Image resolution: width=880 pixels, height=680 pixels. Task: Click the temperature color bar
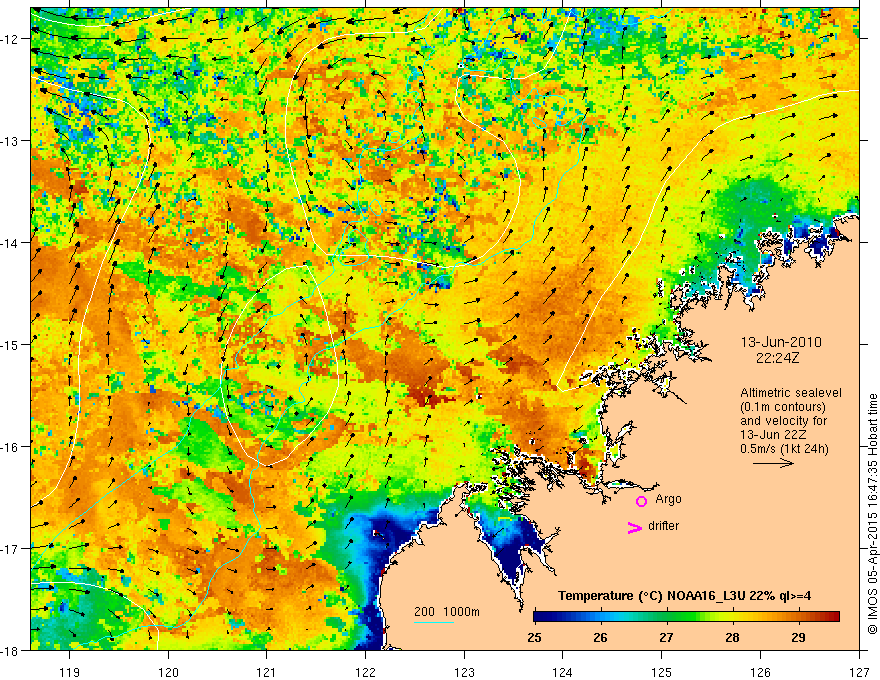[686, 617]
